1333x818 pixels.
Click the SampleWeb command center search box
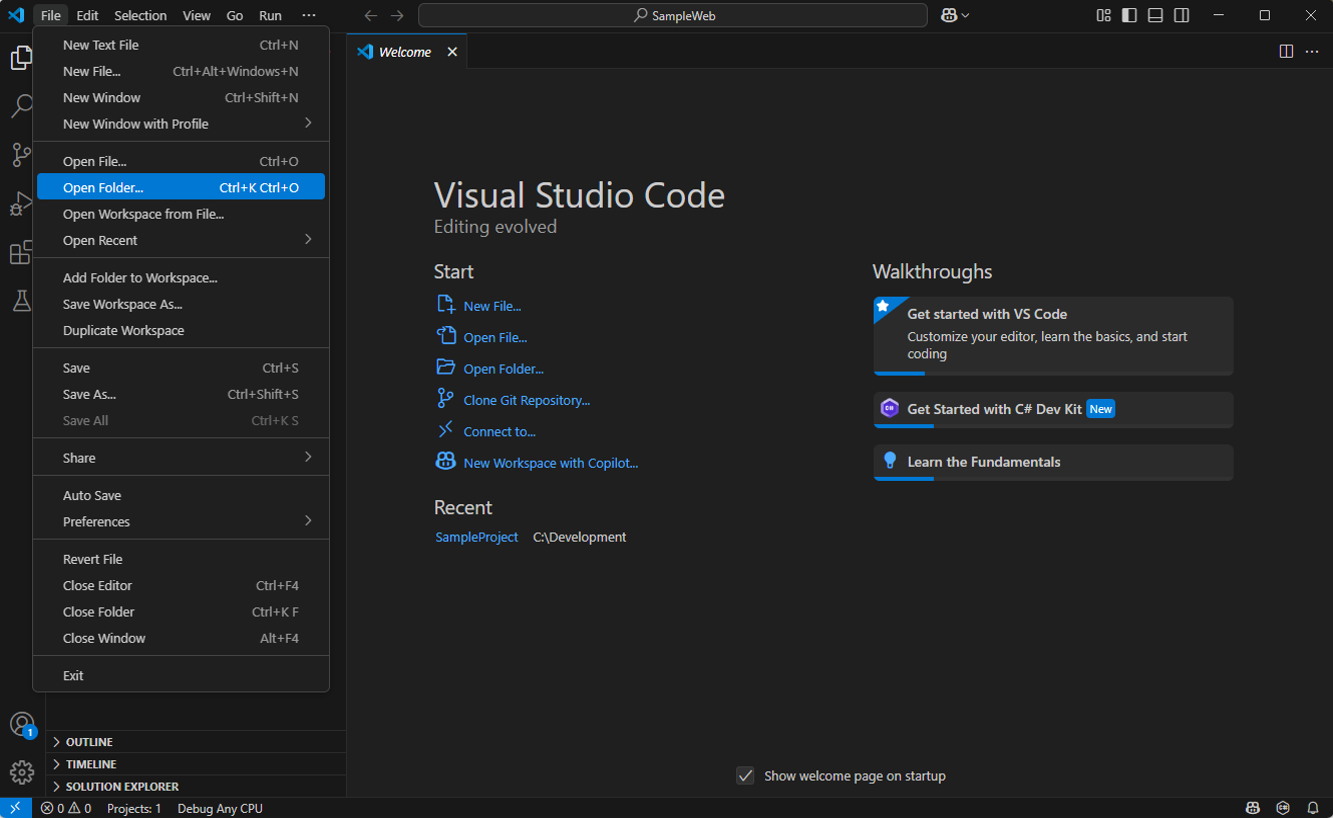673,16
